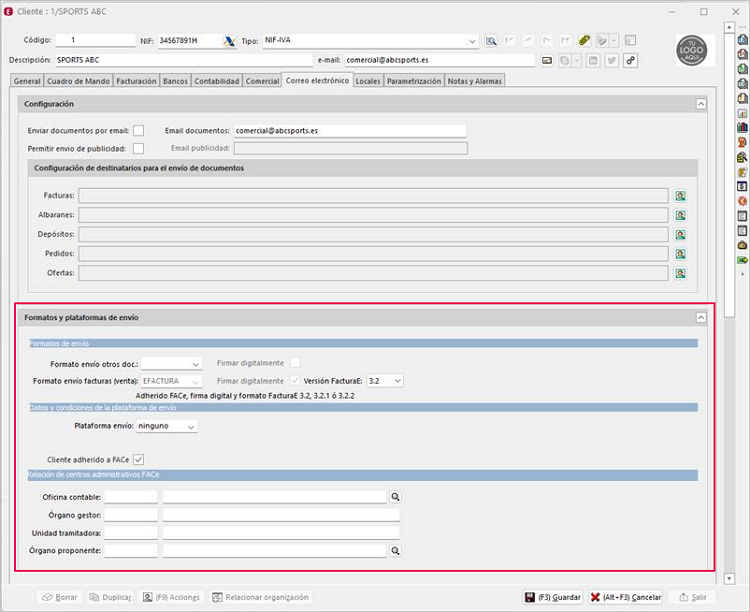Pick recipients for the Pedidos row
This screenshot has width=750, height=612.
pos(680,254)
